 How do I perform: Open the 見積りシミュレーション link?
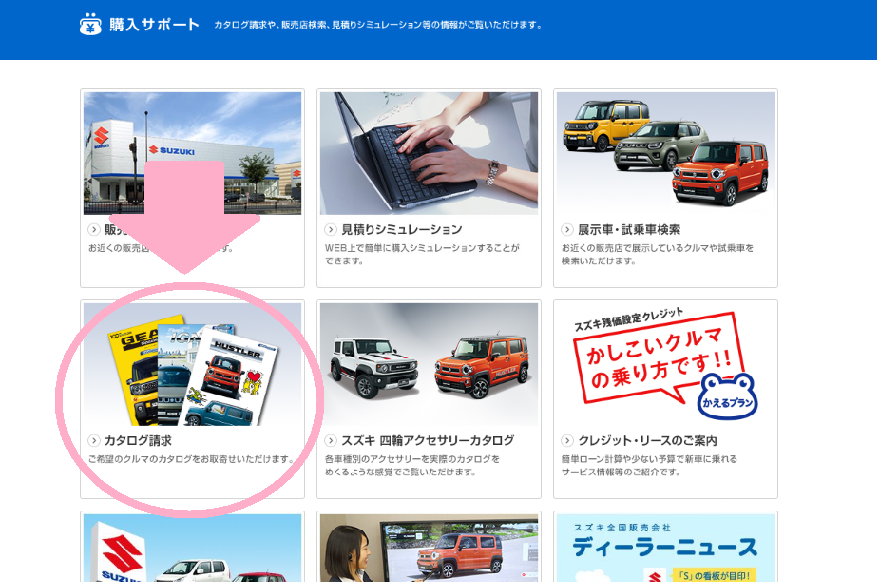point(402,229)
